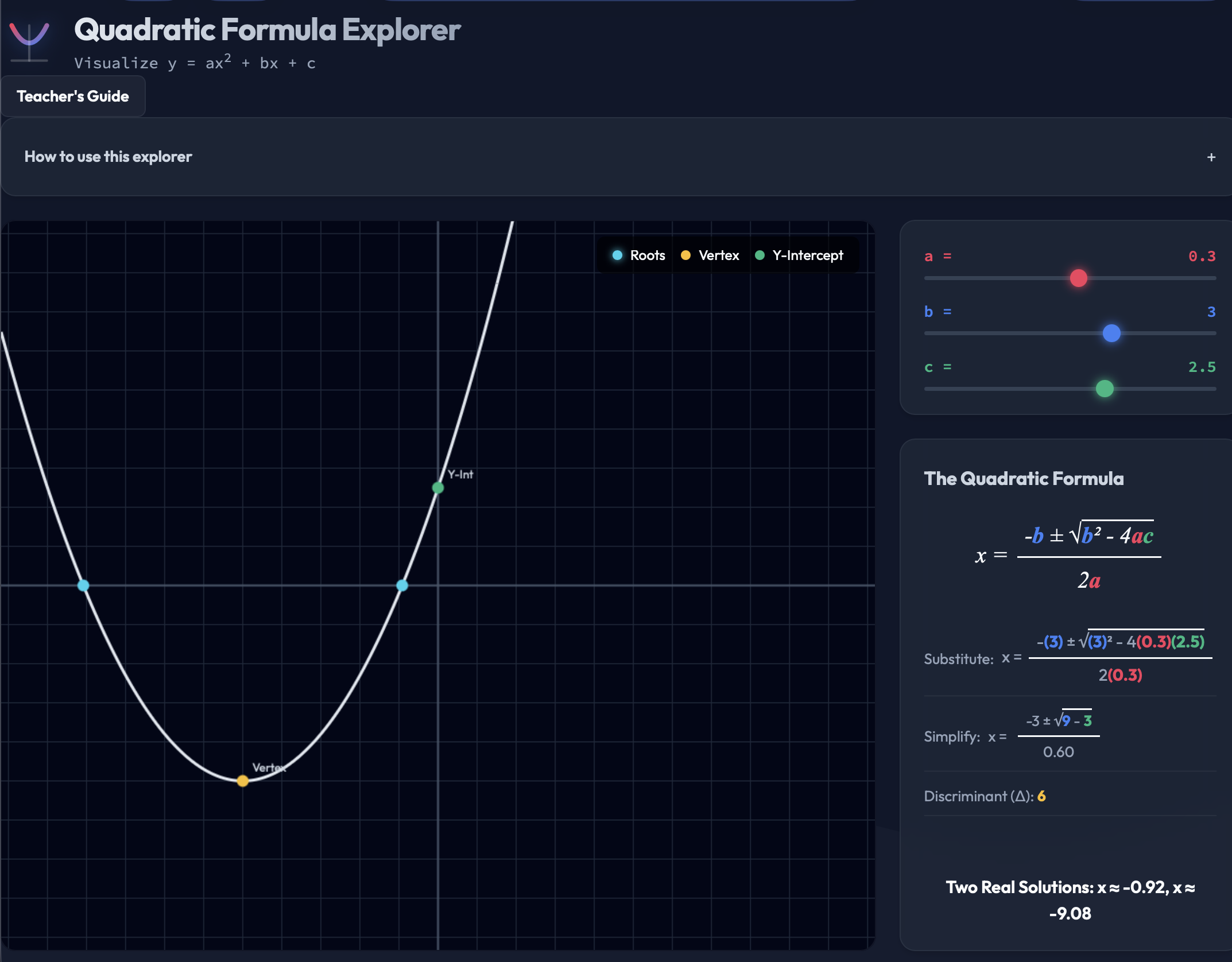The image size is (1232, 962).
Task: Click the yellow Vertex legend dot
Action: pos(685,255)
